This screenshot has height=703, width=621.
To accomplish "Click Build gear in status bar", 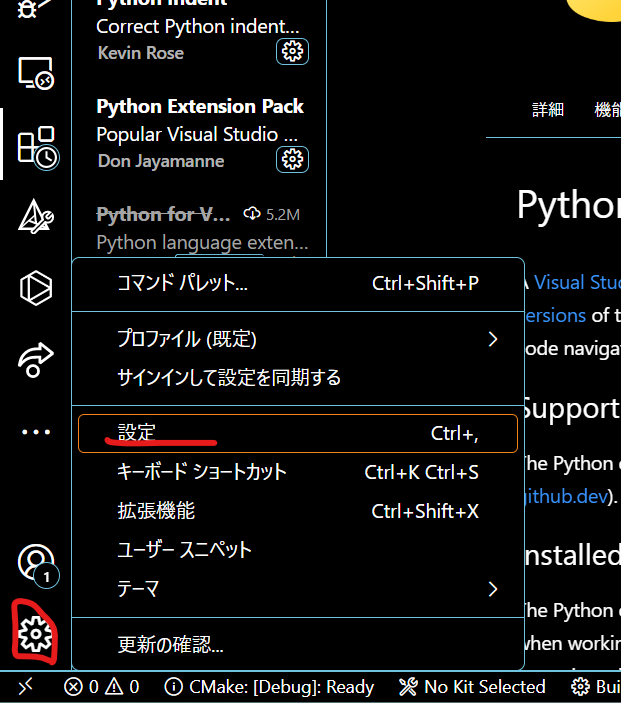I will click(595, 686).
